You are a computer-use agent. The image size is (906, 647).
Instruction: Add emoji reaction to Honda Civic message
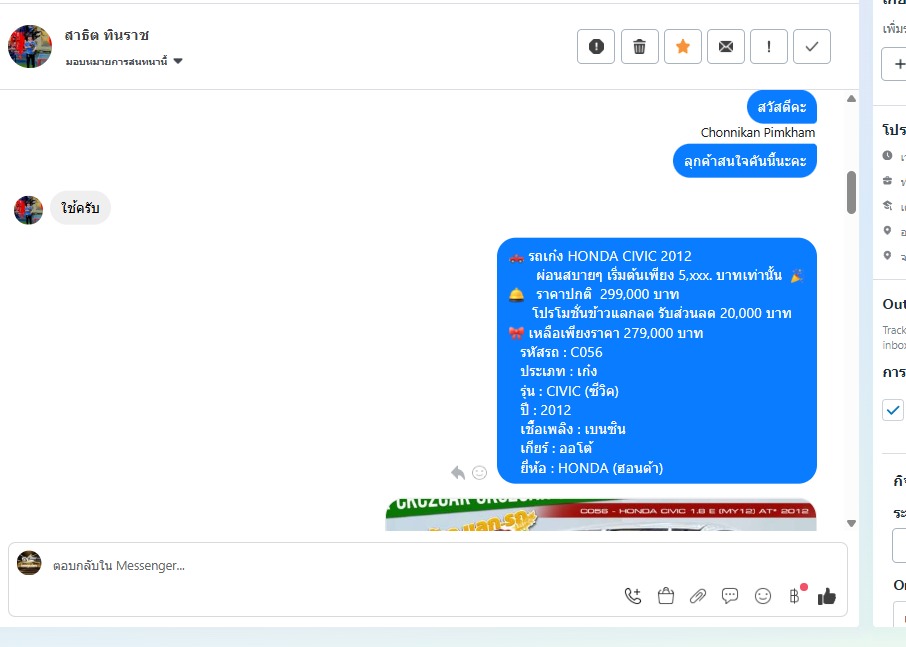pyautogui.click(x=480, y=473)
